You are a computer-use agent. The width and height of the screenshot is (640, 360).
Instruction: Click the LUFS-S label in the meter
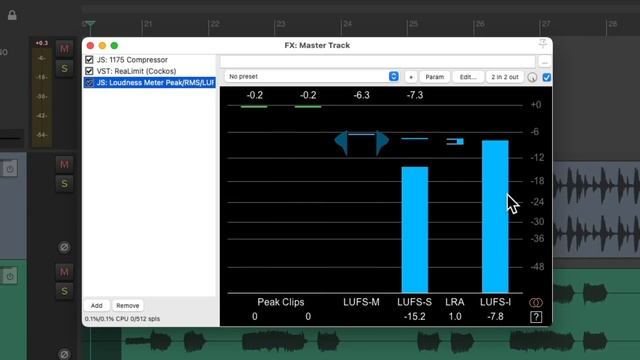[x=414, y=302]
